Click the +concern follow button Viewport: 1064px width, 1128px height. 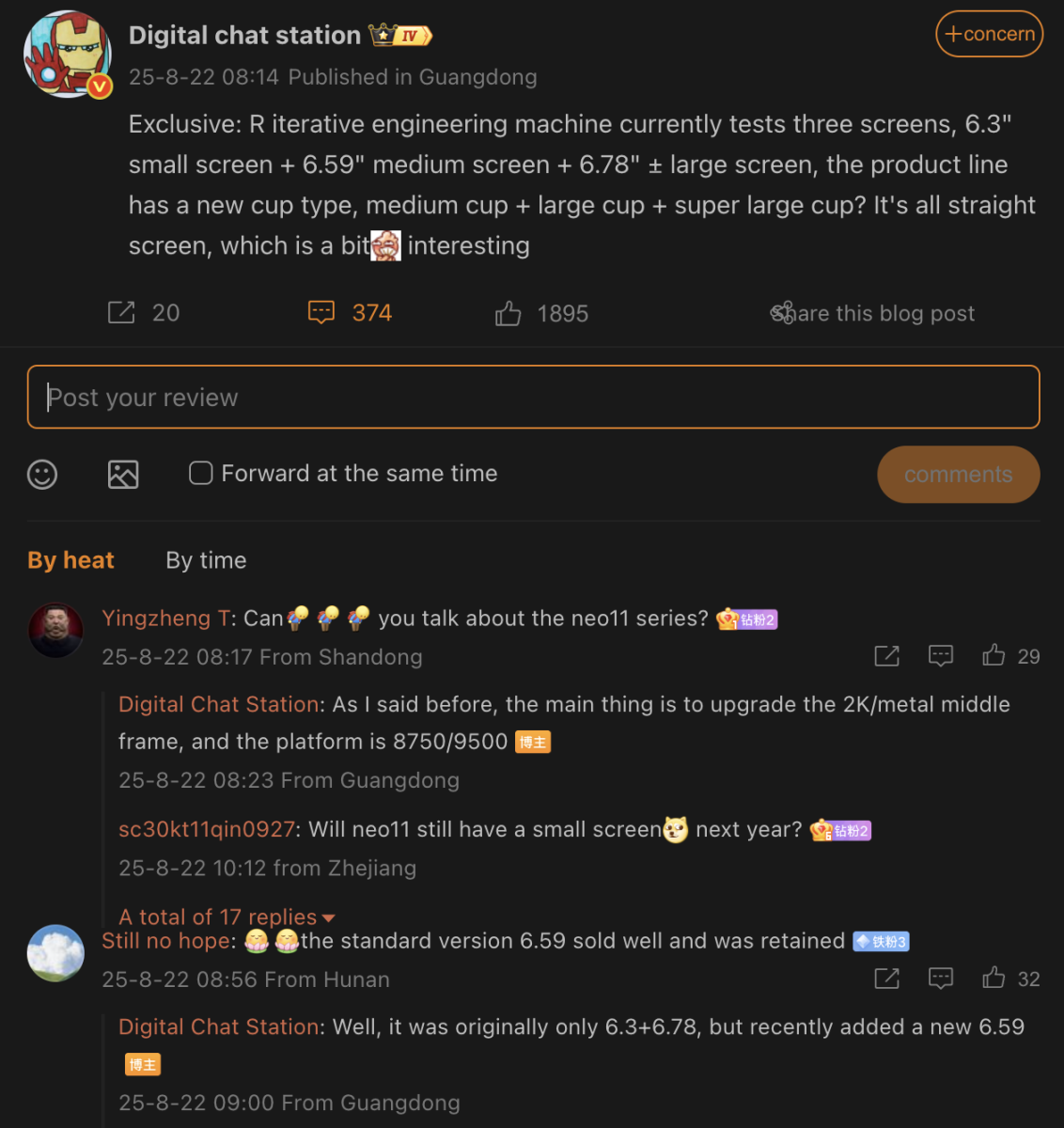[989, 34]
